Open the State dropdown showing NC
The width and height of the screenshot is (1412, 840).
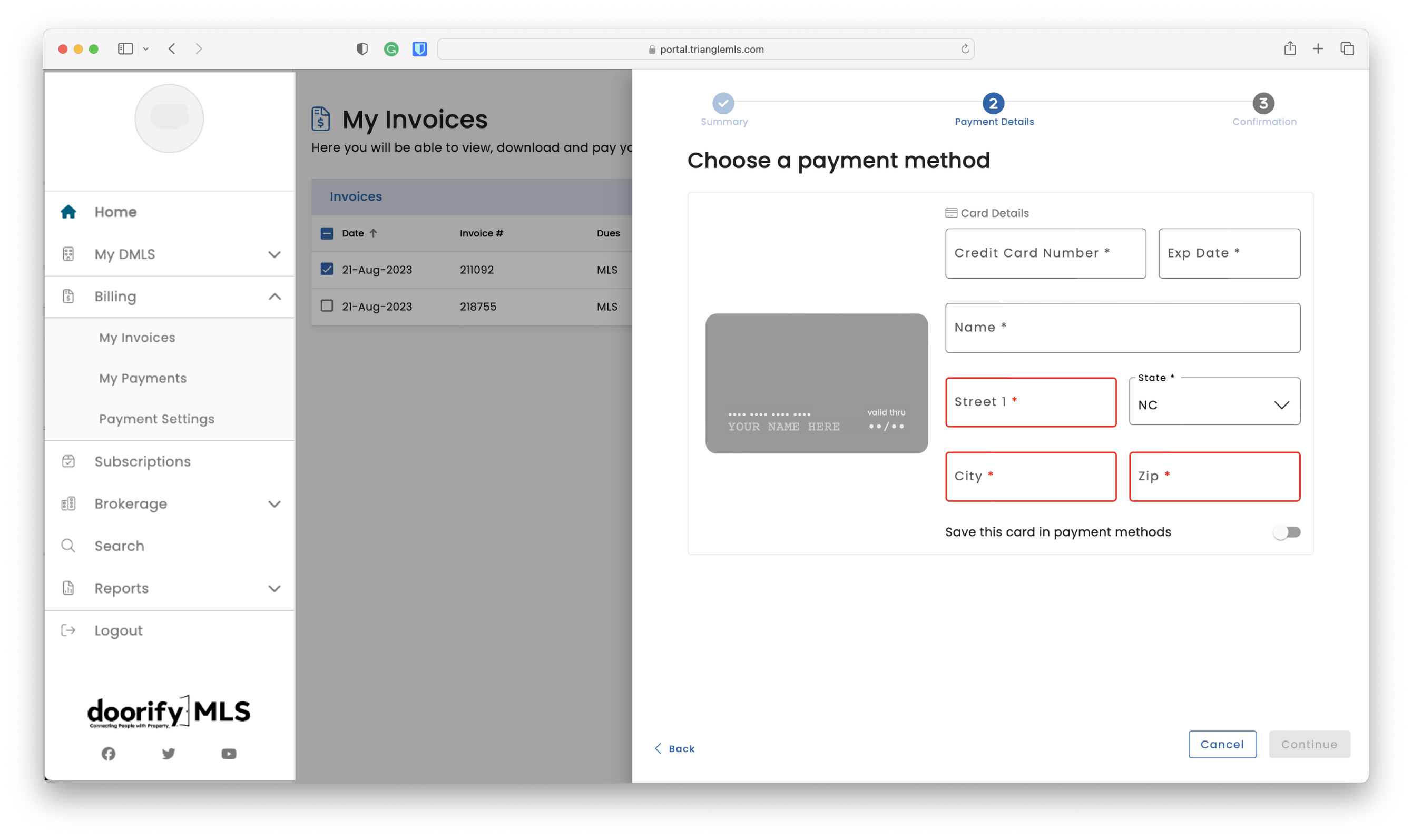[1214, 401]
